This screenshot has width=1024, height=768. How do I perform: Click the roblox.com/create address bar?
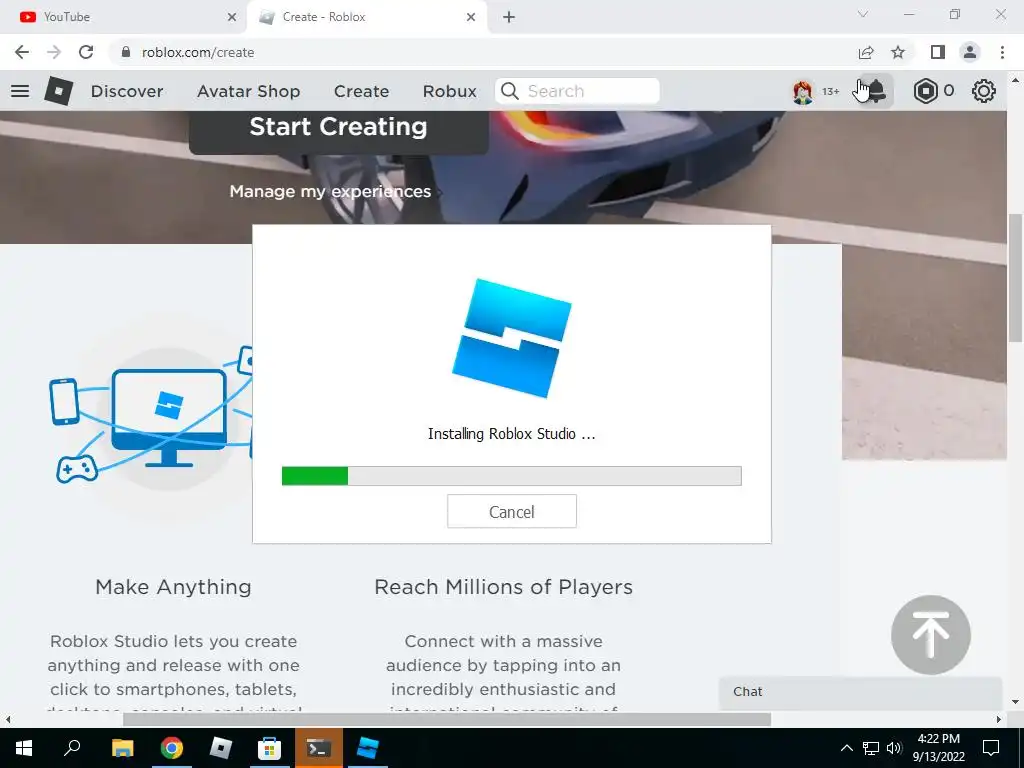pos(483,52)
